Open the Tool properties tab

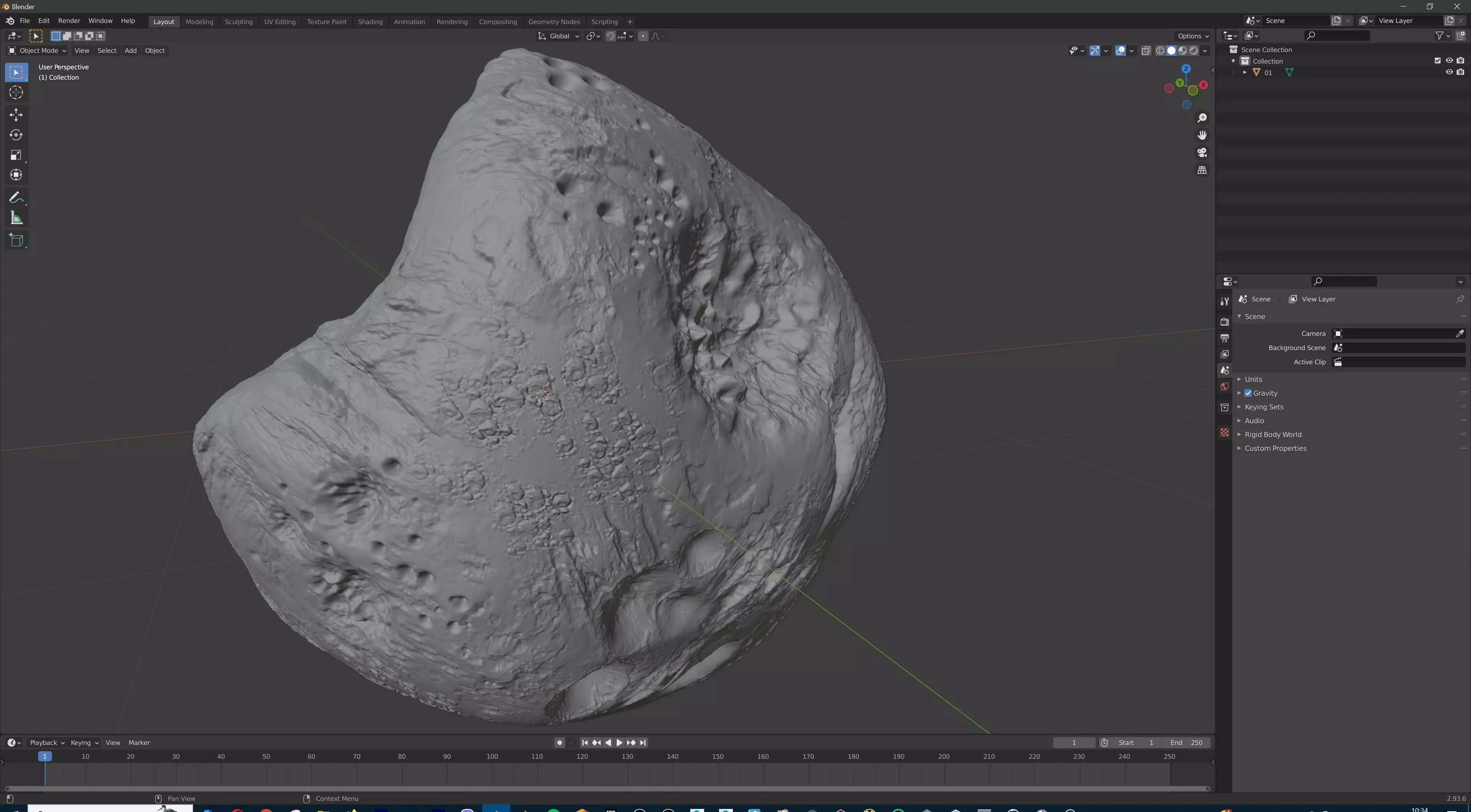(1224, 301)
